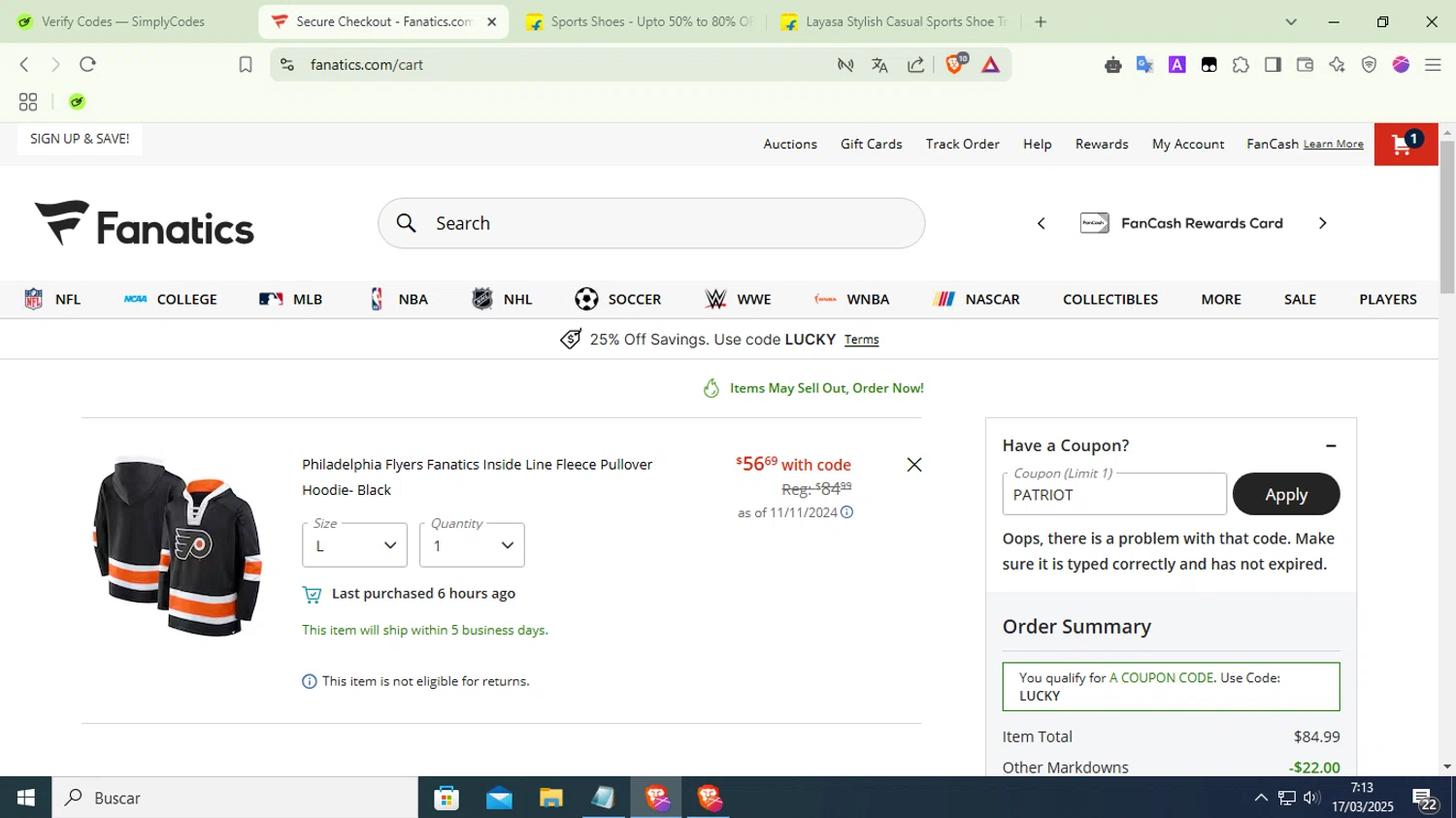Bookmark this page

click(246, 64)
